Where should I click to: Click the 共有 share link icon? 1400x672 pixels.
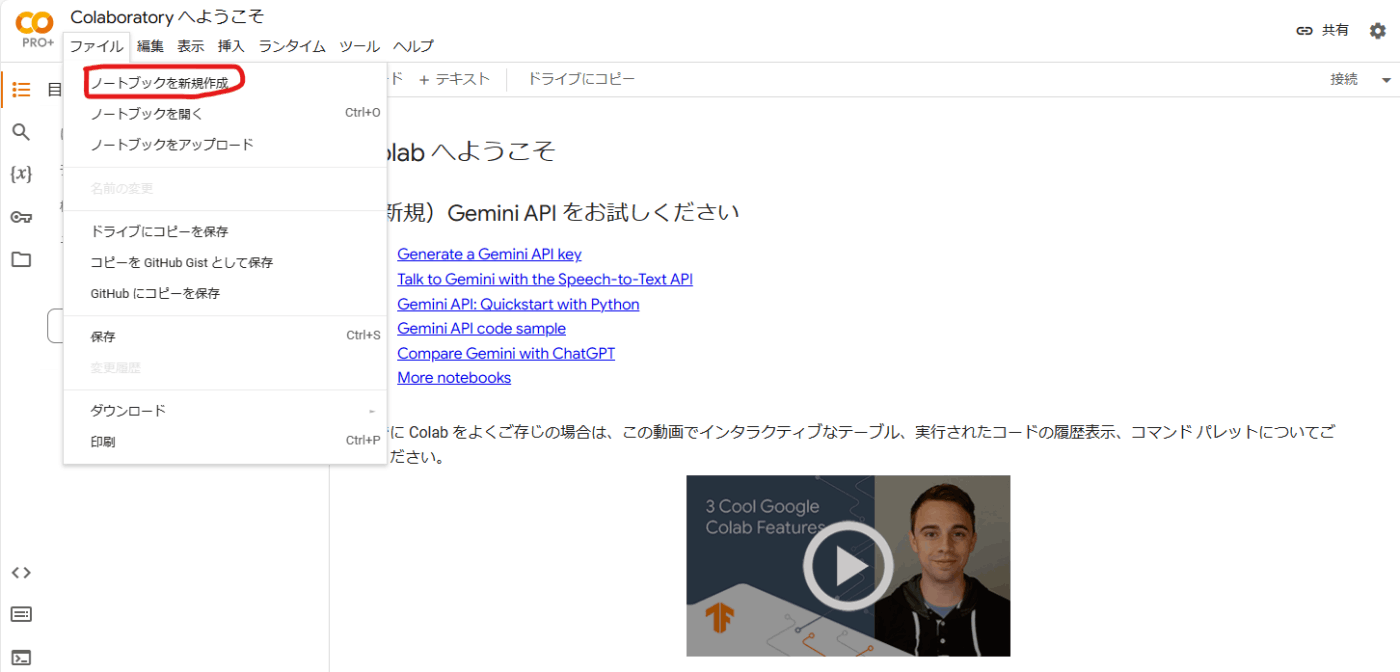coord(1304,31)
